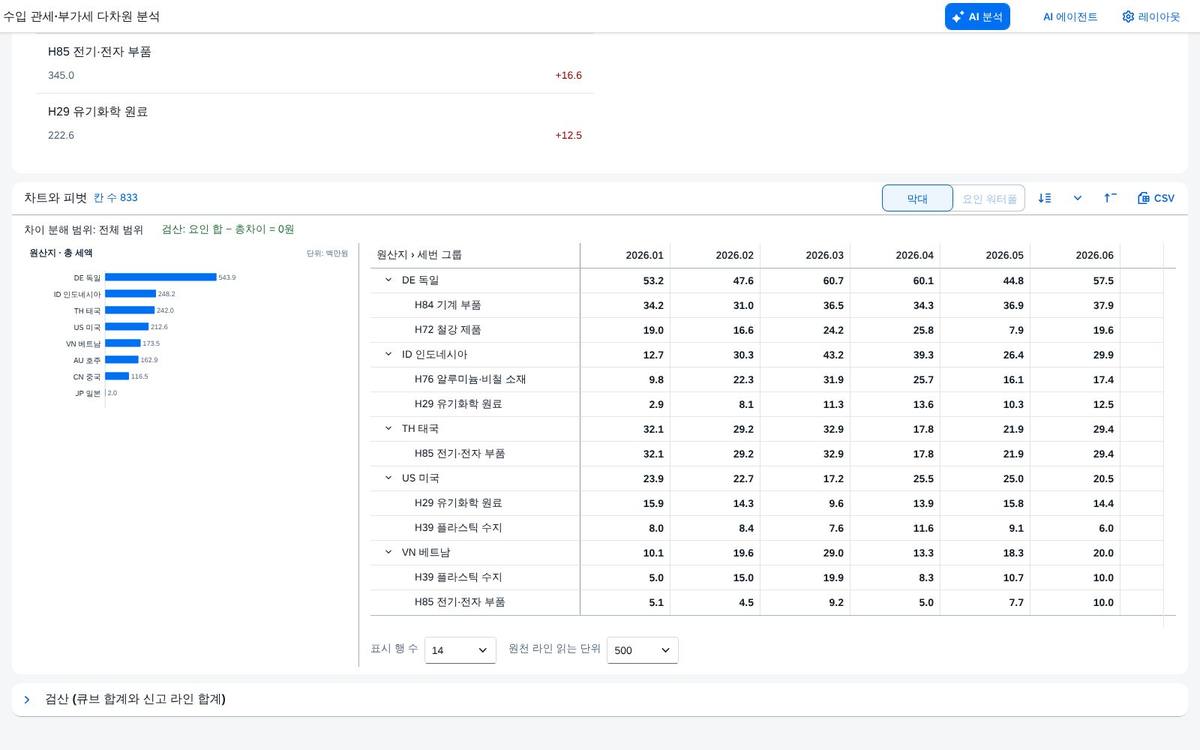Click the 2026.01 column header
The image size is (1200, 750).
click(x=625, y=255)
